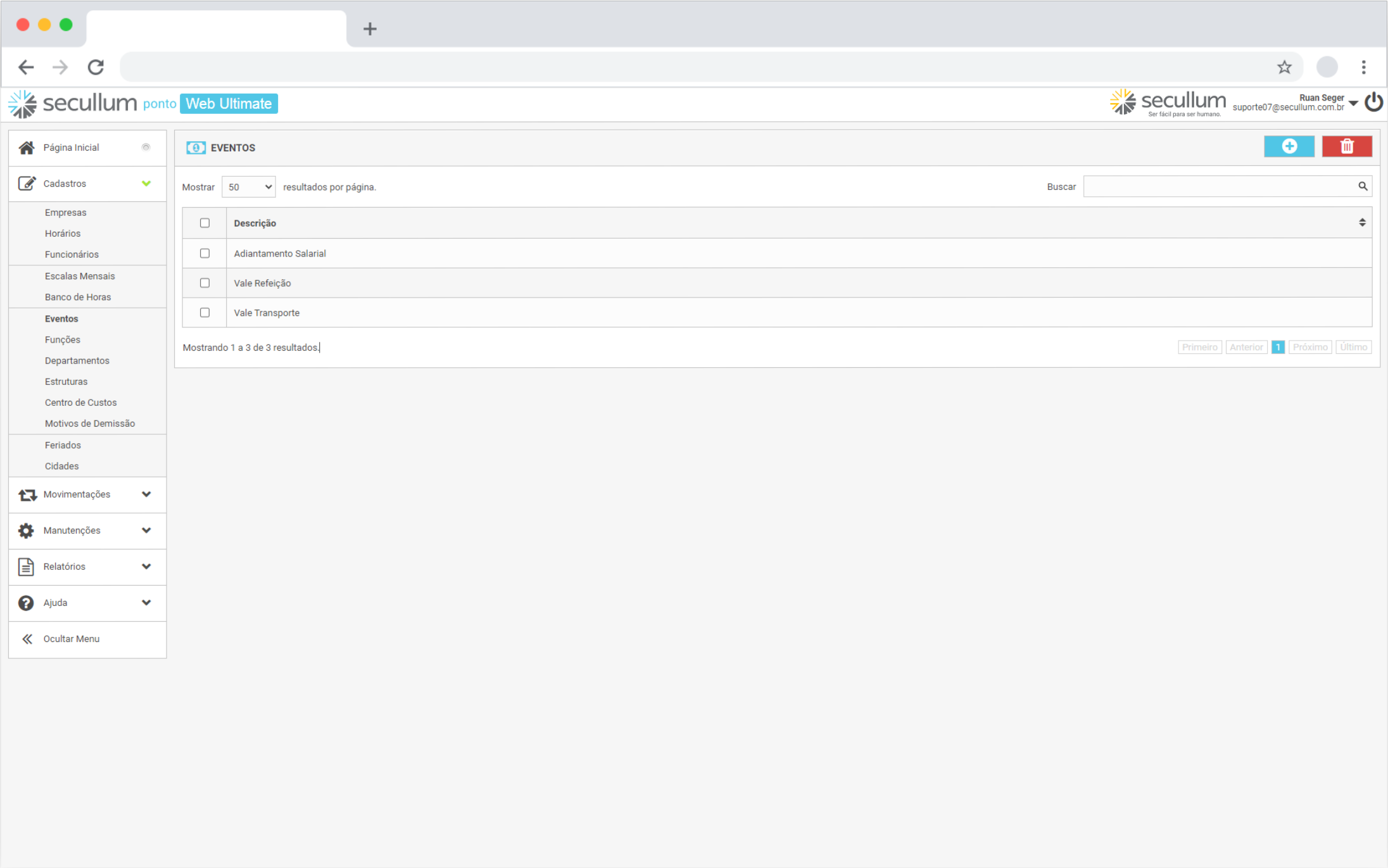Click the Ocultar Menu double-arrow icon
Viewport: 1388px width, 868px height.
tap(27, 639)
